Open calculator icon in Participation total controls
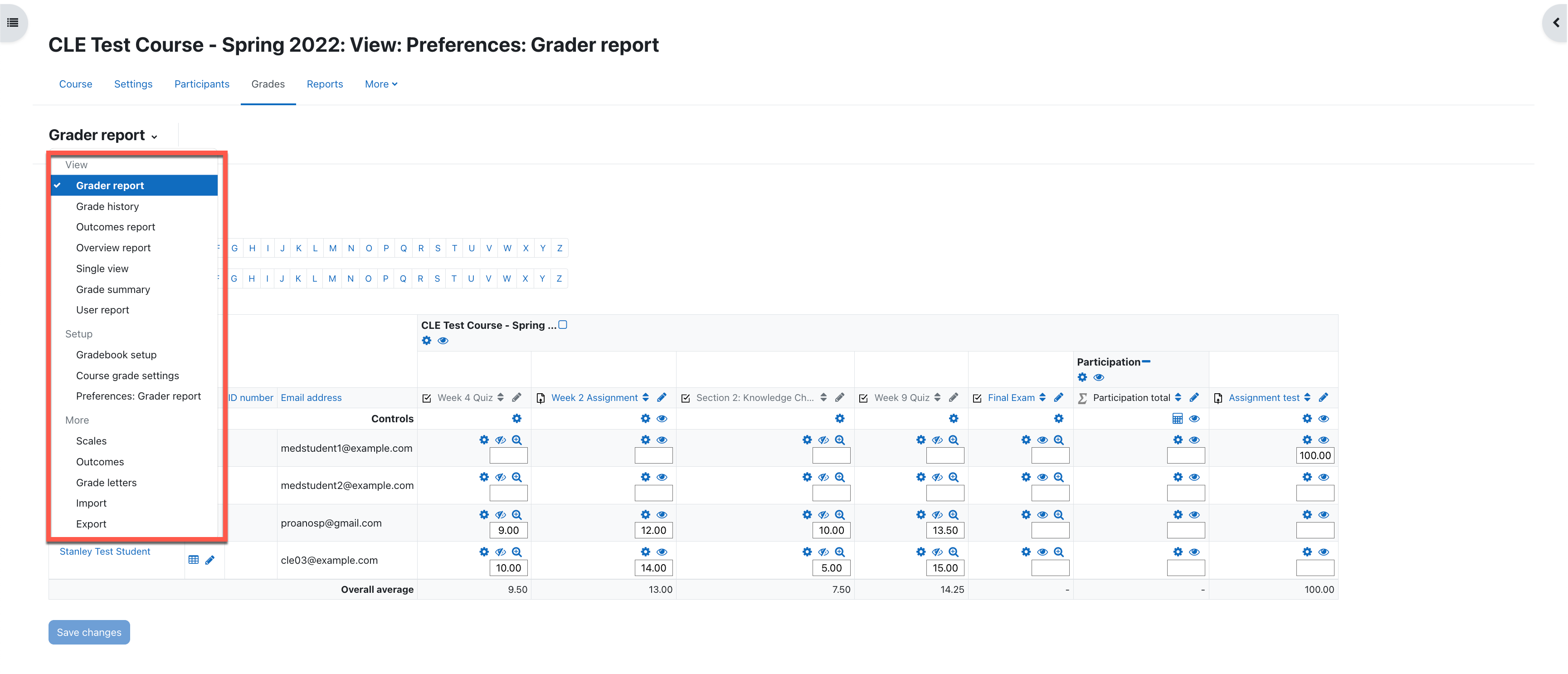1568x674 pixels. (x=1178, y=419)
